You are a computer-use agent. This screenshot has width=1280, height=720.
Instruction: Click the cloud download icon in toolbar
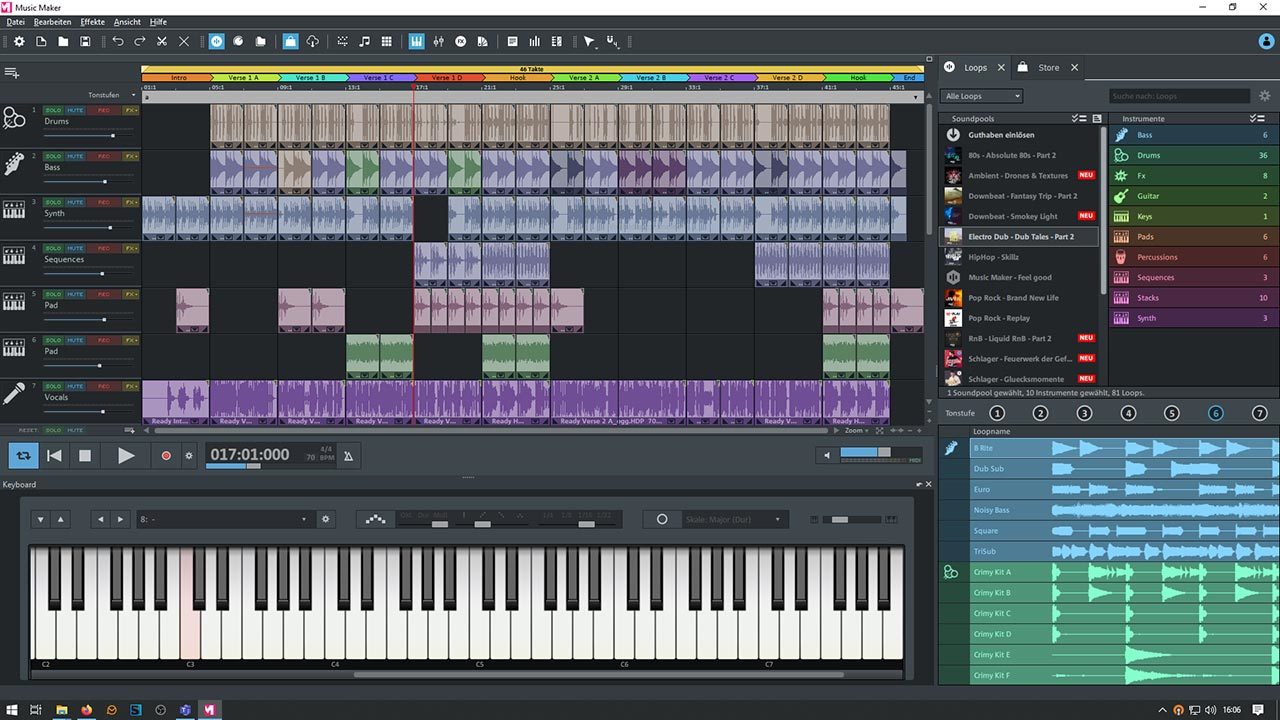click(312, 41)
